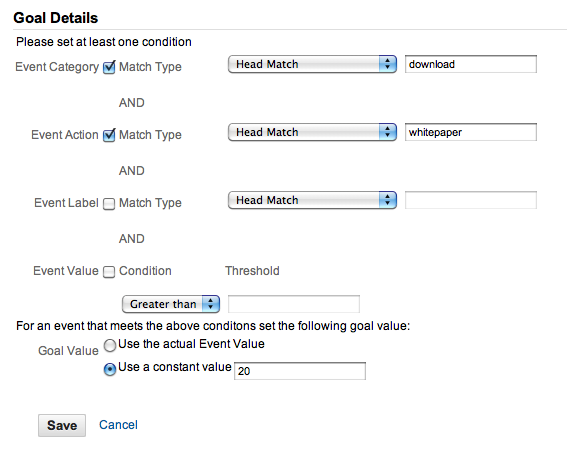Click stepper arrows on Event Label dropdown
Viewport: 567px width, 454px height.
click(x=388, y=200)
